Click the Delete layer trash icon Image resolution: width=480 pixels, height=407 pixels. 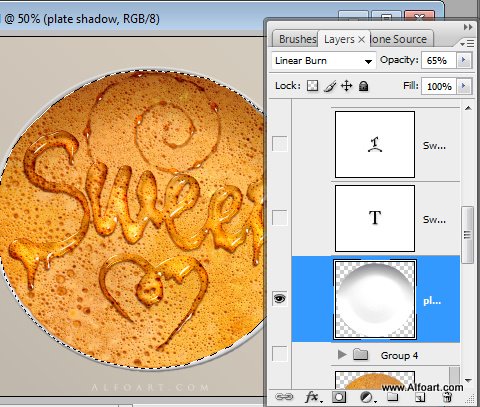click(x=447, y=397)
